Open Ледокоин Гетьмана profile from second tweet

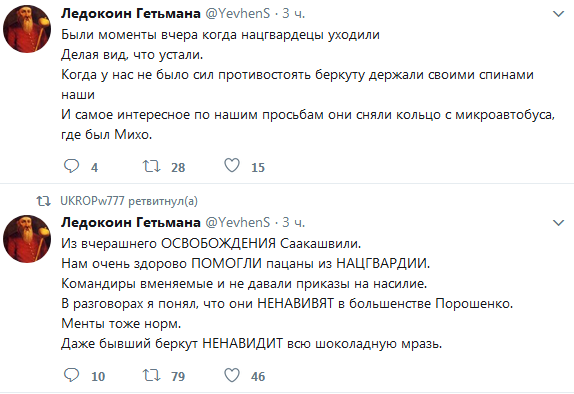click(x=131, y=222)
